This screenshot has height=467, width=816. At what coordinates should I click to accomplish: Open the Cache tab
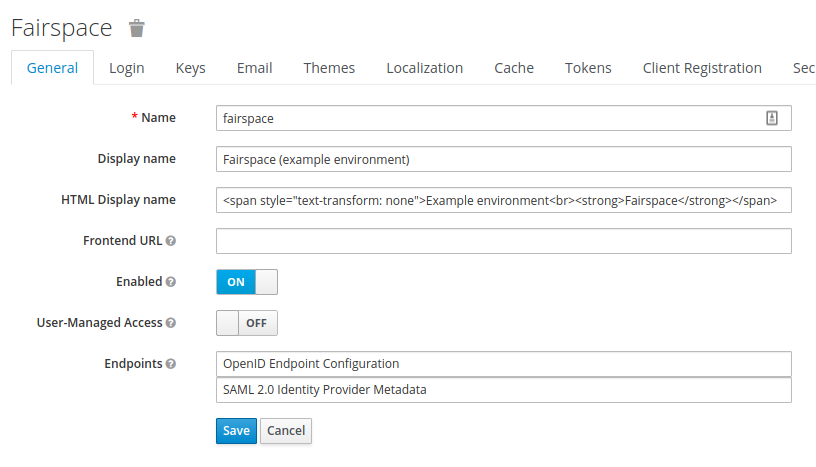pyautogui.click(x=514, y=68)
